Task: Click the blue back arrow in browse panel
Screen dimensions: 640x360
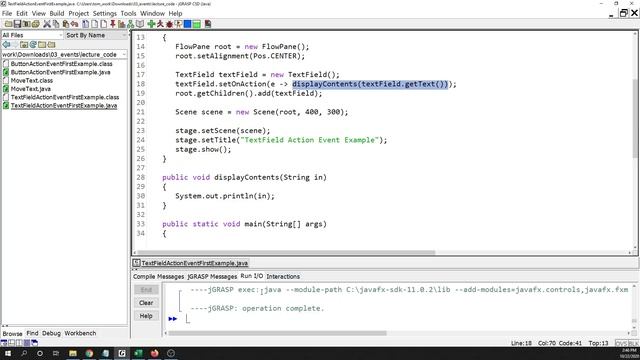Action: tap(6, 44)
